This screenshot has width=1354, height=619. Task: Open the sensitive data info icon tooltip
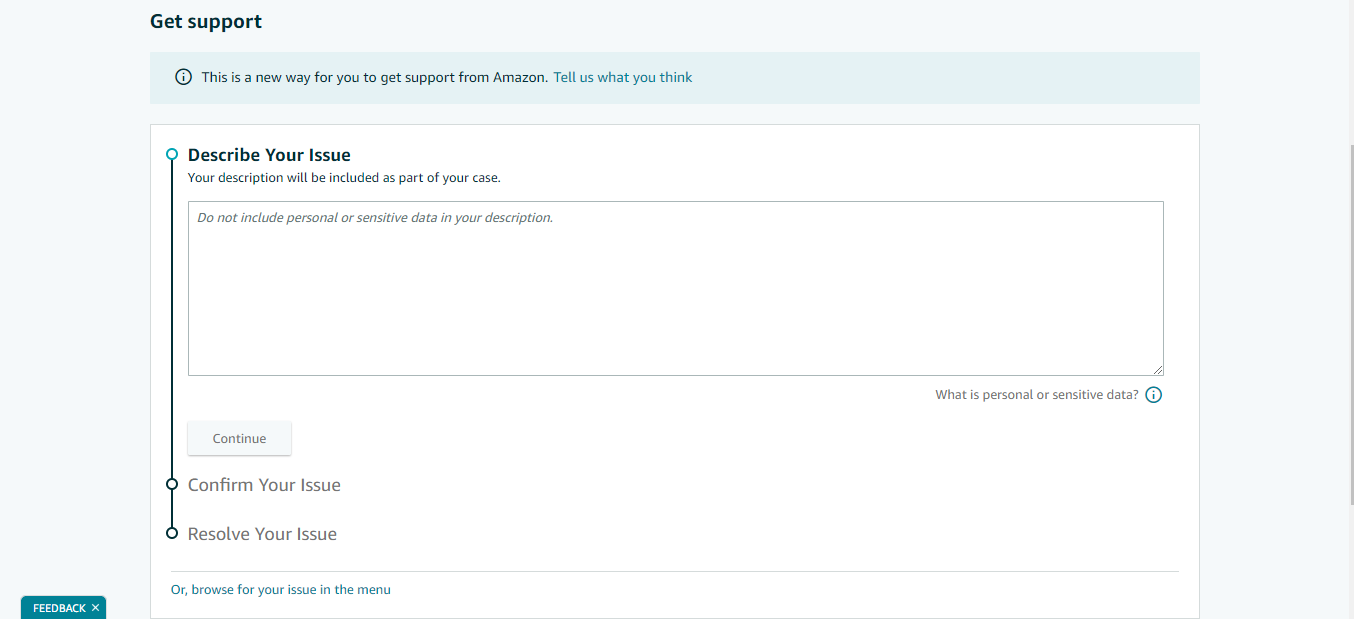point(1153,395)
